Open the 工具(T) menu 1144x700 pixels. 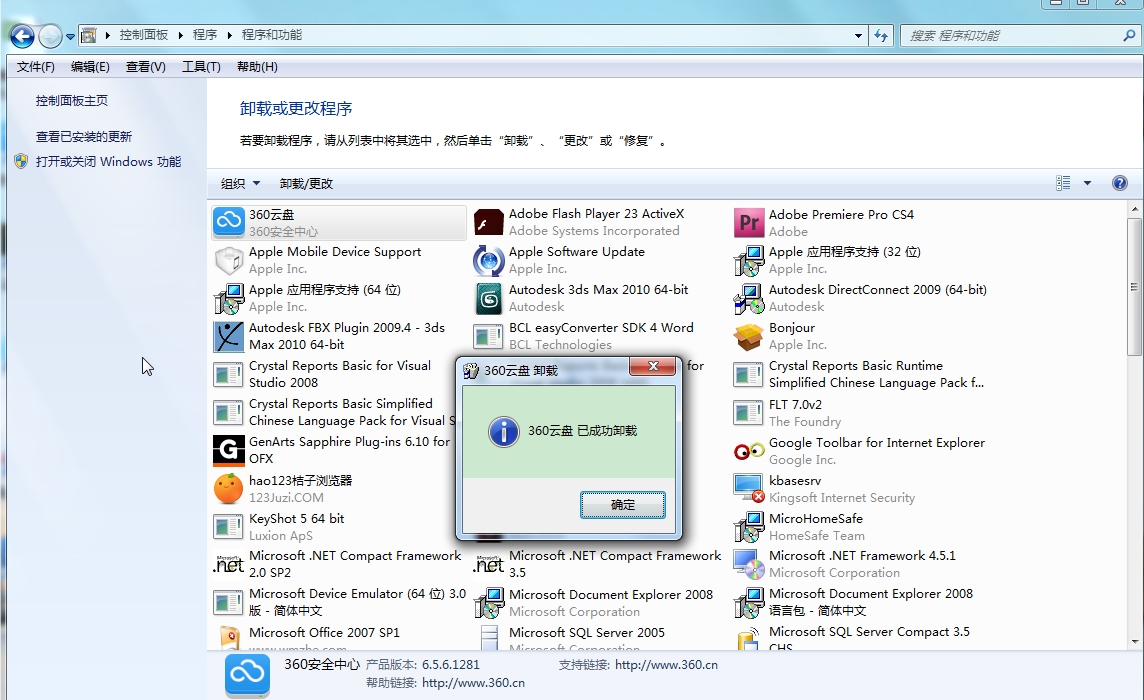(x=201, y=66)
